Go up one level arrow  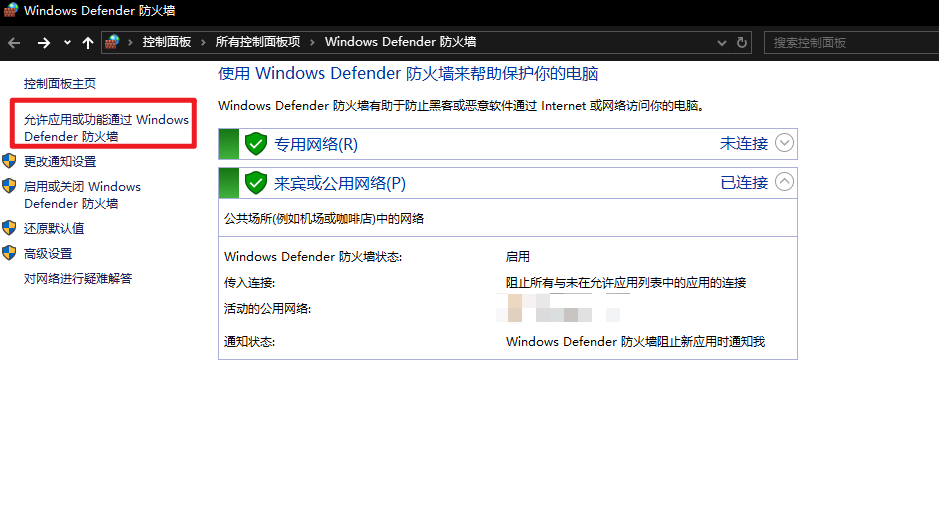pyautogui.click(x=88, y=43)
